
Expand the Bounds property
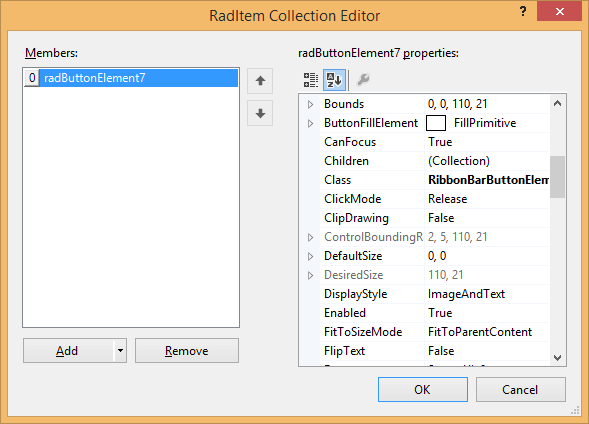coord(310,104)
